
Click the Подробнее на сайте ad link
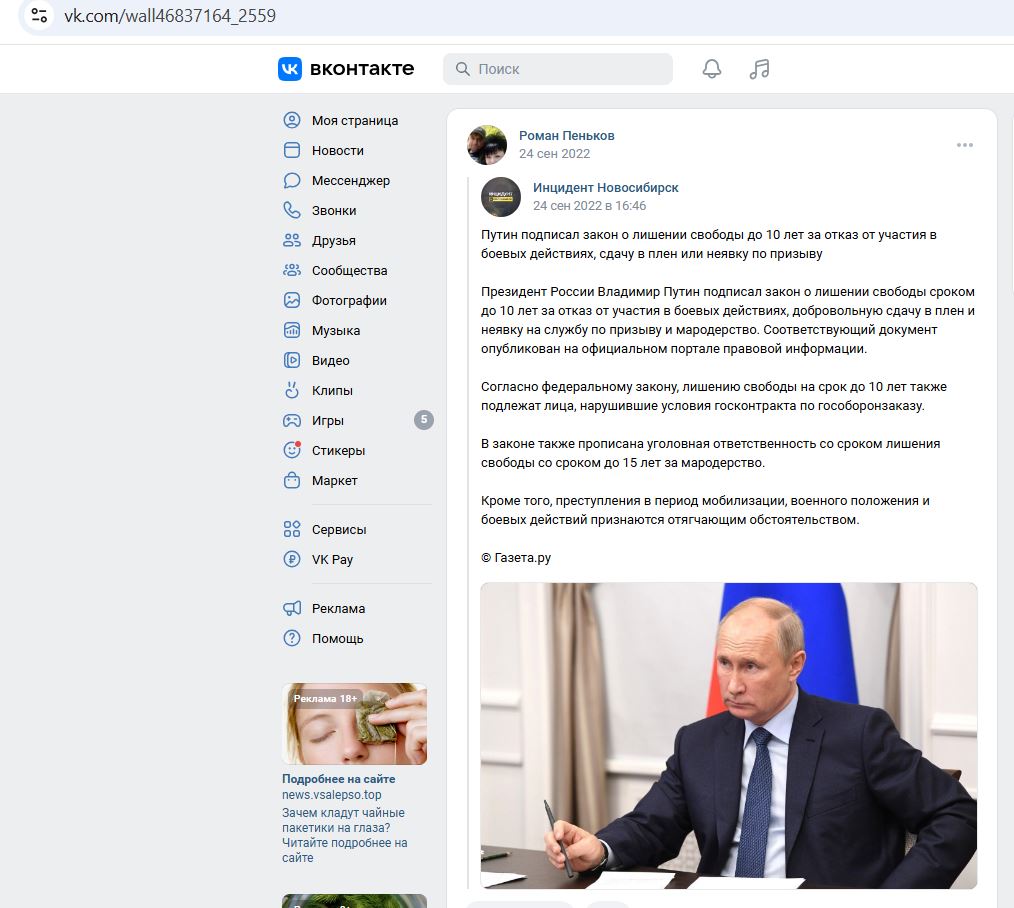click(338, 779)
